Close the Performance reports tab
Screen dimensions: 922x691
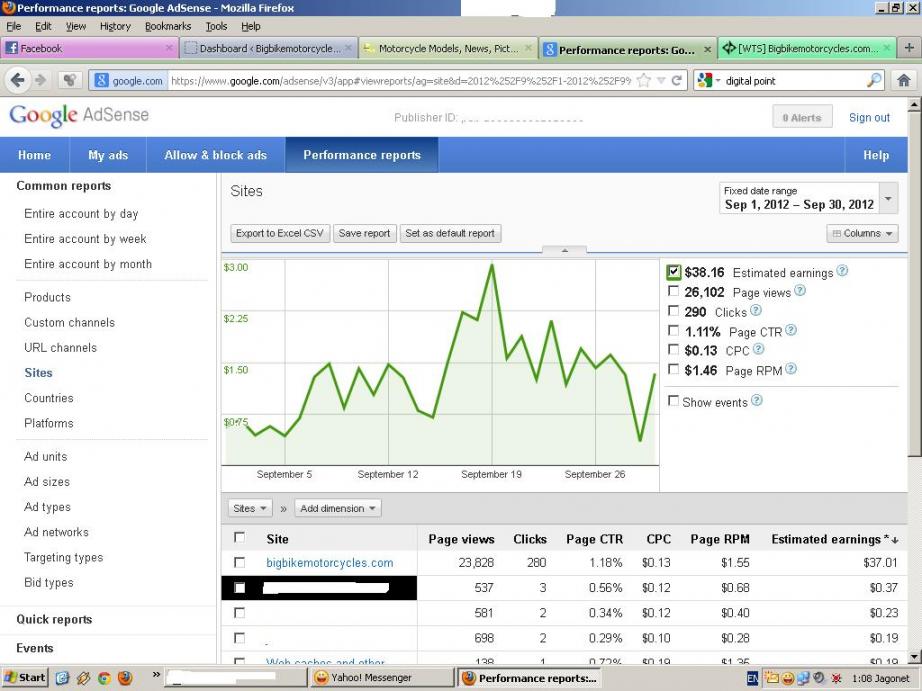707,49
